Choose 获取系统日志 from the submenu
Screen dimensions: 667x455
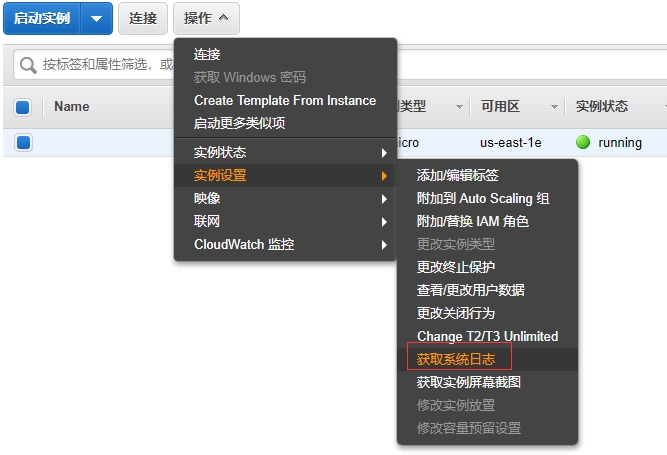coord(455,358)
